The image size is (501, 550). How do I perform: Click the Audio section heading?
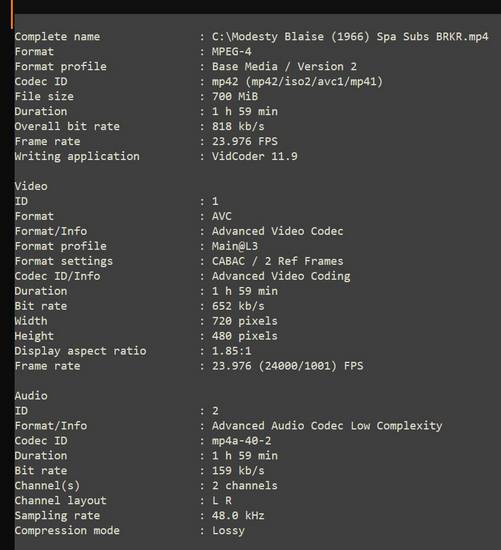(31, 396)
